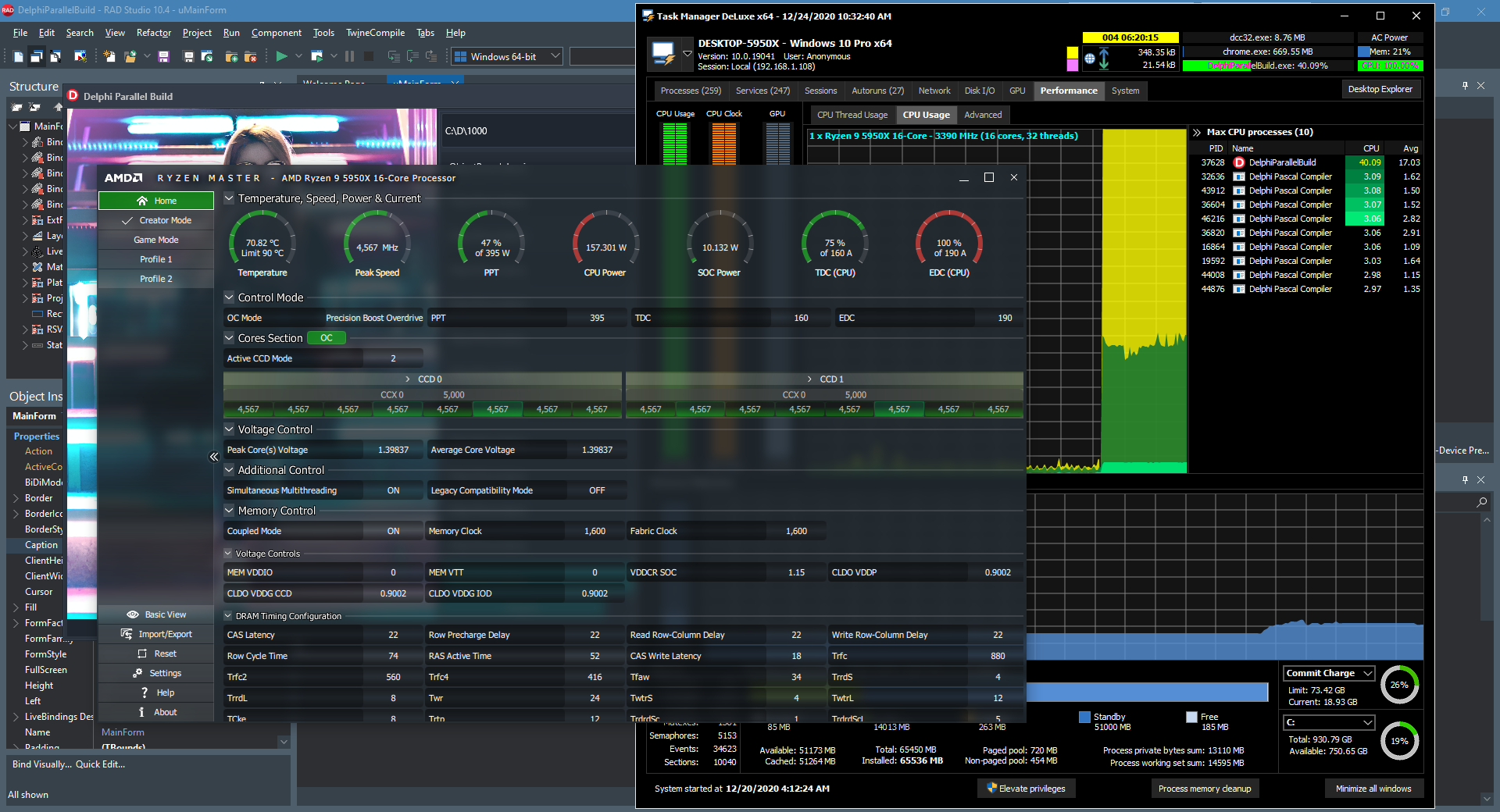Open the Component menu

point(276,33)
